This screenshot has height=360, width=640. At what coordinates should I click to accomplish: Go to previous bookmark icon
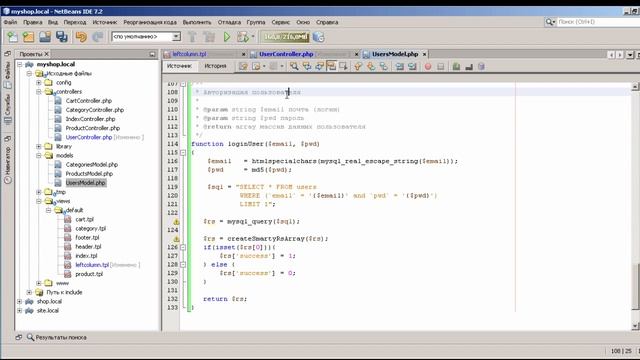pos(358,66)
